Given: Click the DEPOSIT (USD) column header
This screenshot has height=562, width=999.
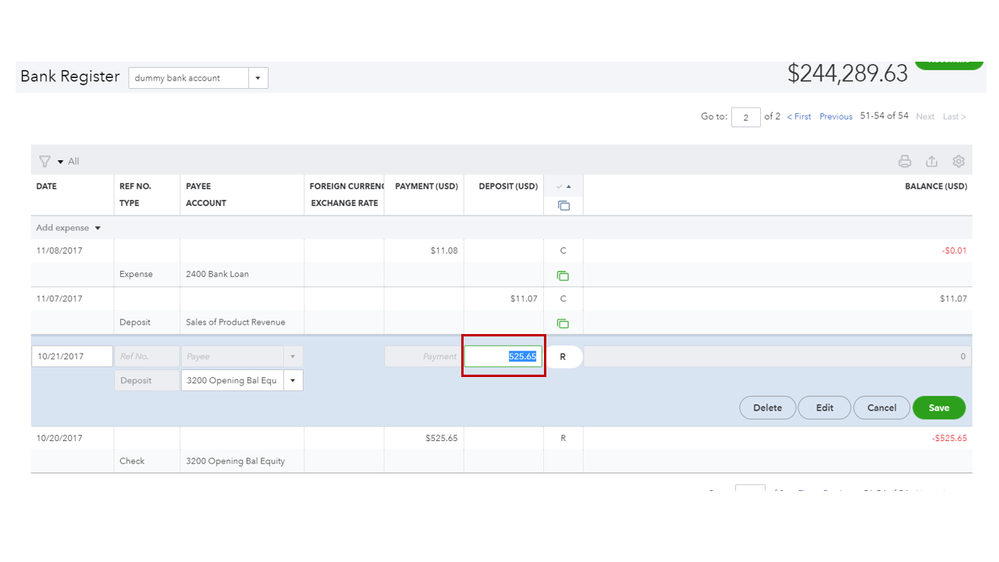Looking at the screenshot, I should 508,186.
